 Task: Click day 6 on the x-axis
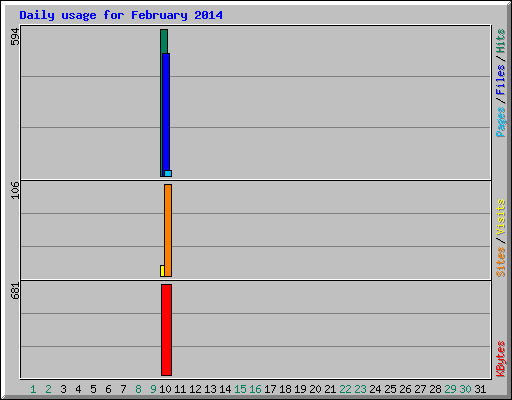click(x=108, y=389)
